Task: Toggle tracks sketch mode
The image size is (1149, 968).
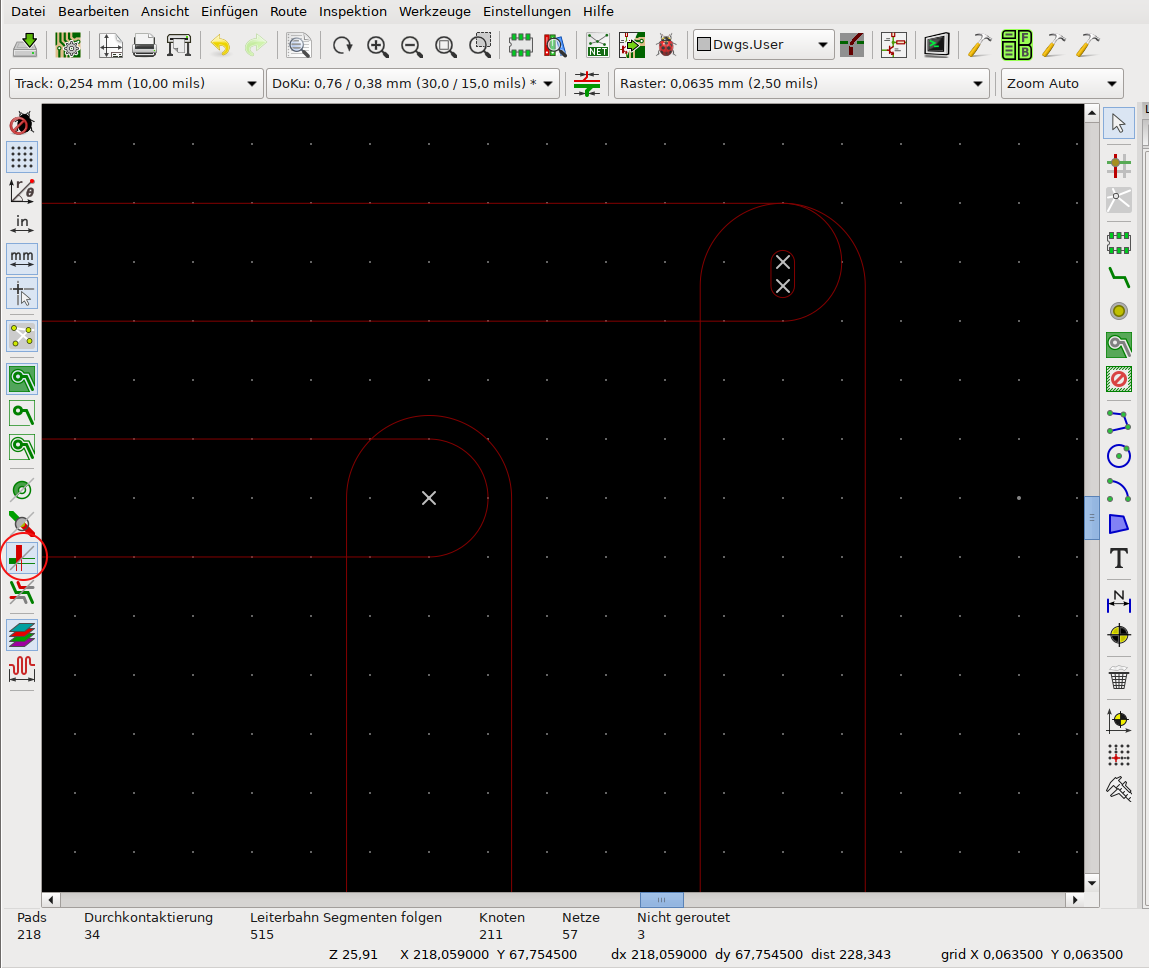Action: [22, 524]
